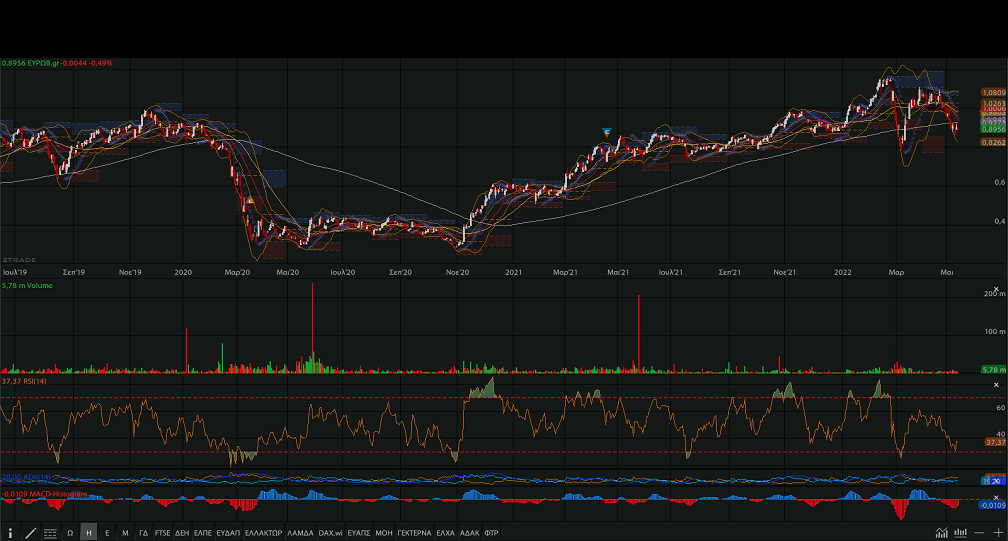The image size is (1008, 541).
Task: Open the FTSE symbol tab
Action: (162, 533)
